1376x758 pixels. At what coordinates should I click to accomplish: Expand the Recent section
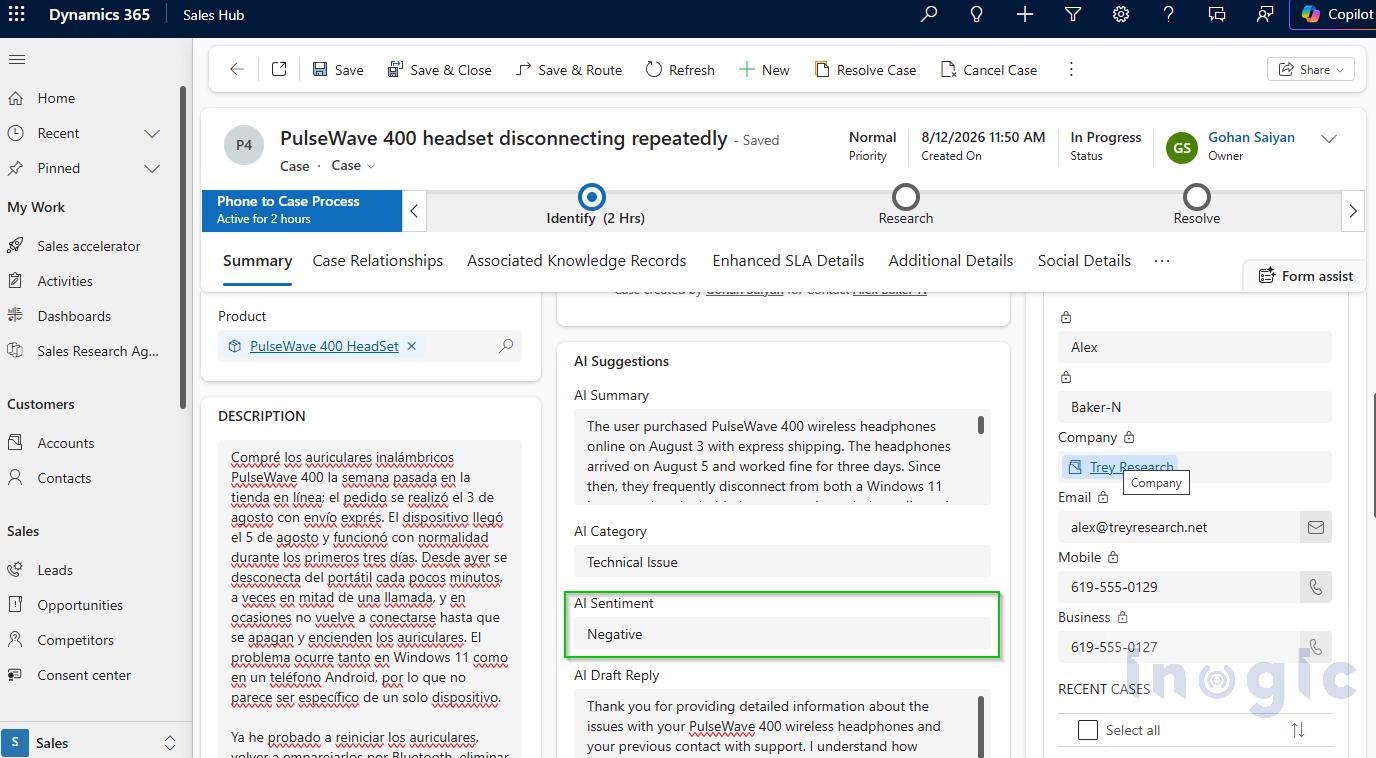(152, 133)
